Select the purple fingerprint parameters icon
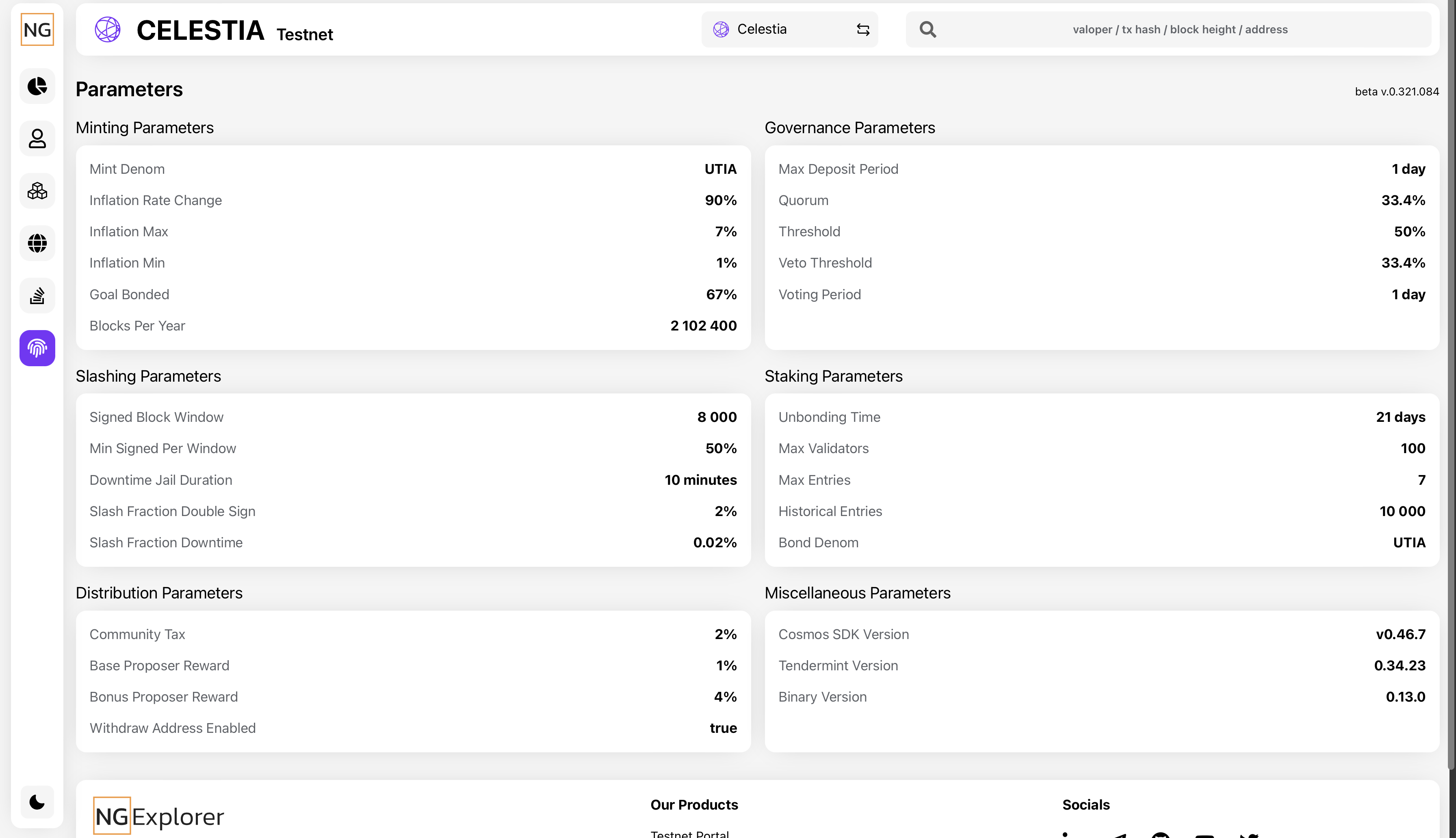 [x=37, y=348]
